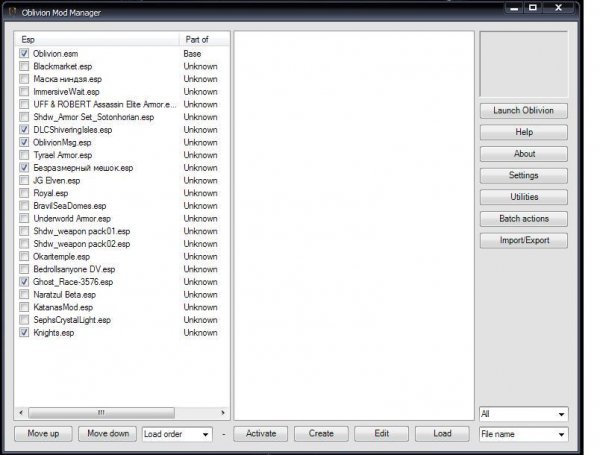Tick the Royal.esp checkbox
Viewport: 600px width, 455px height.
pos(24,193)
